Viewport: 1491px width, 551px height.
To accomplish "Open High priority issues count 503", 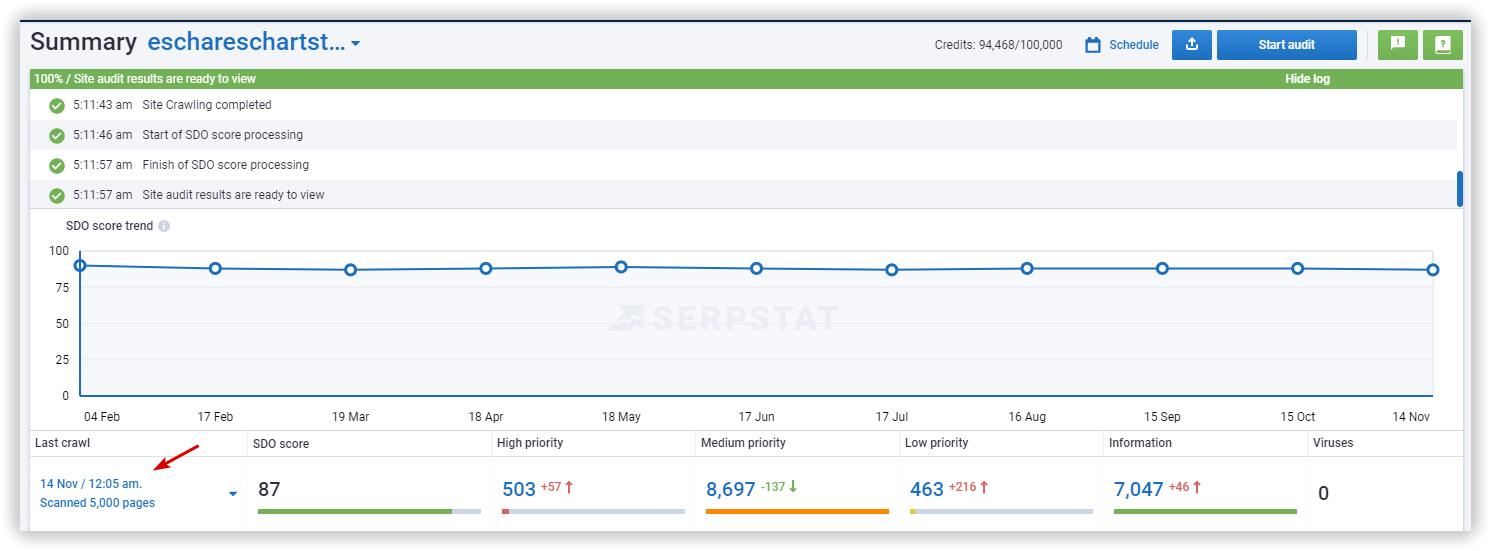I will tap(519, 489).
